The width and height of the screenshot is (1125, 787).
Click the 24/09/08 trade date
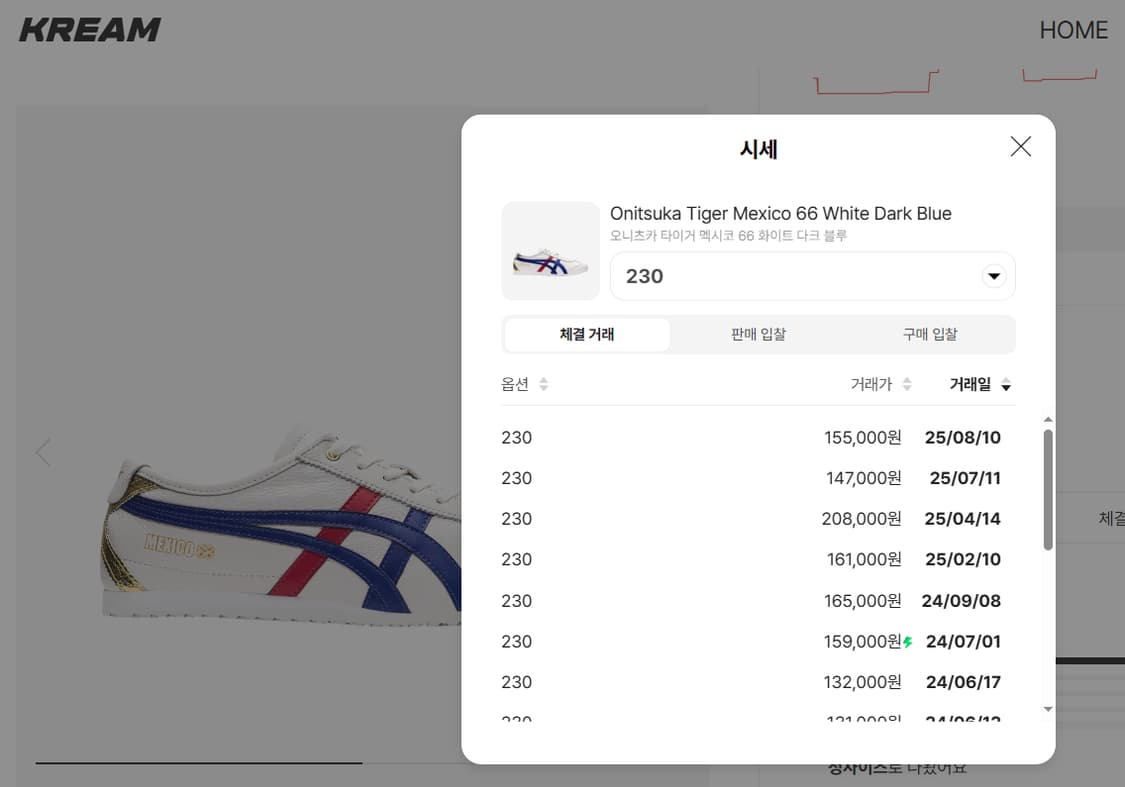[x=961, y=600]
